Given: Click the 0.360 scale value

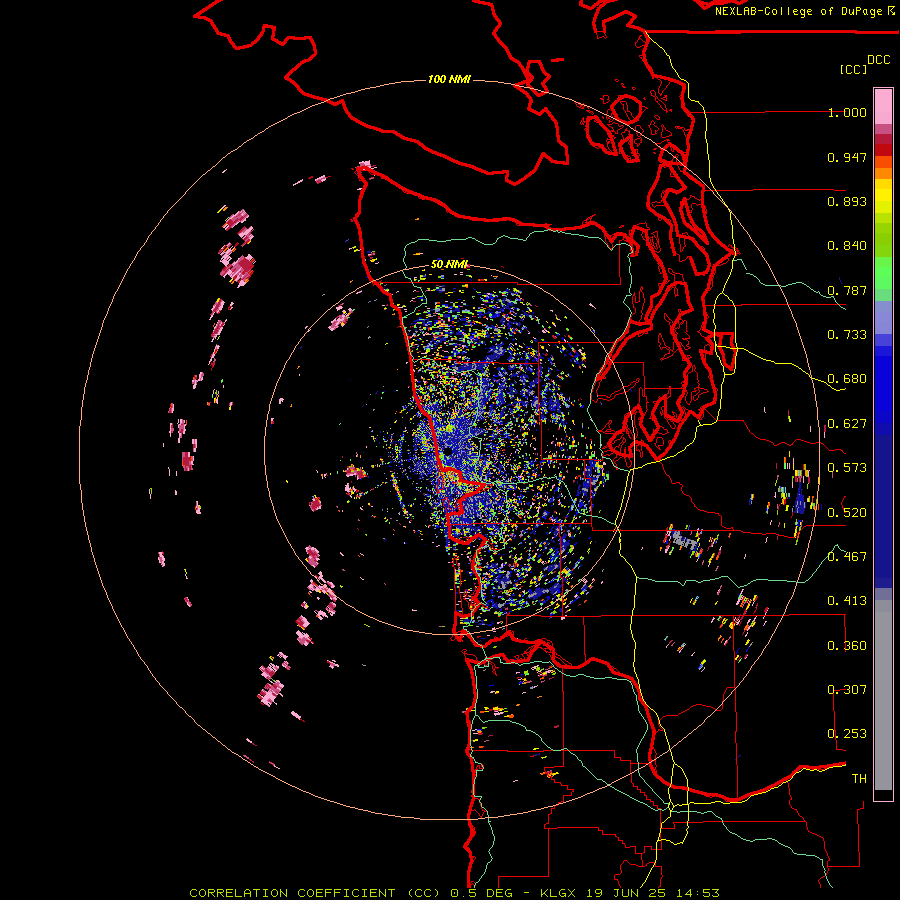Looking at the screenshot, I should (847, 646).
